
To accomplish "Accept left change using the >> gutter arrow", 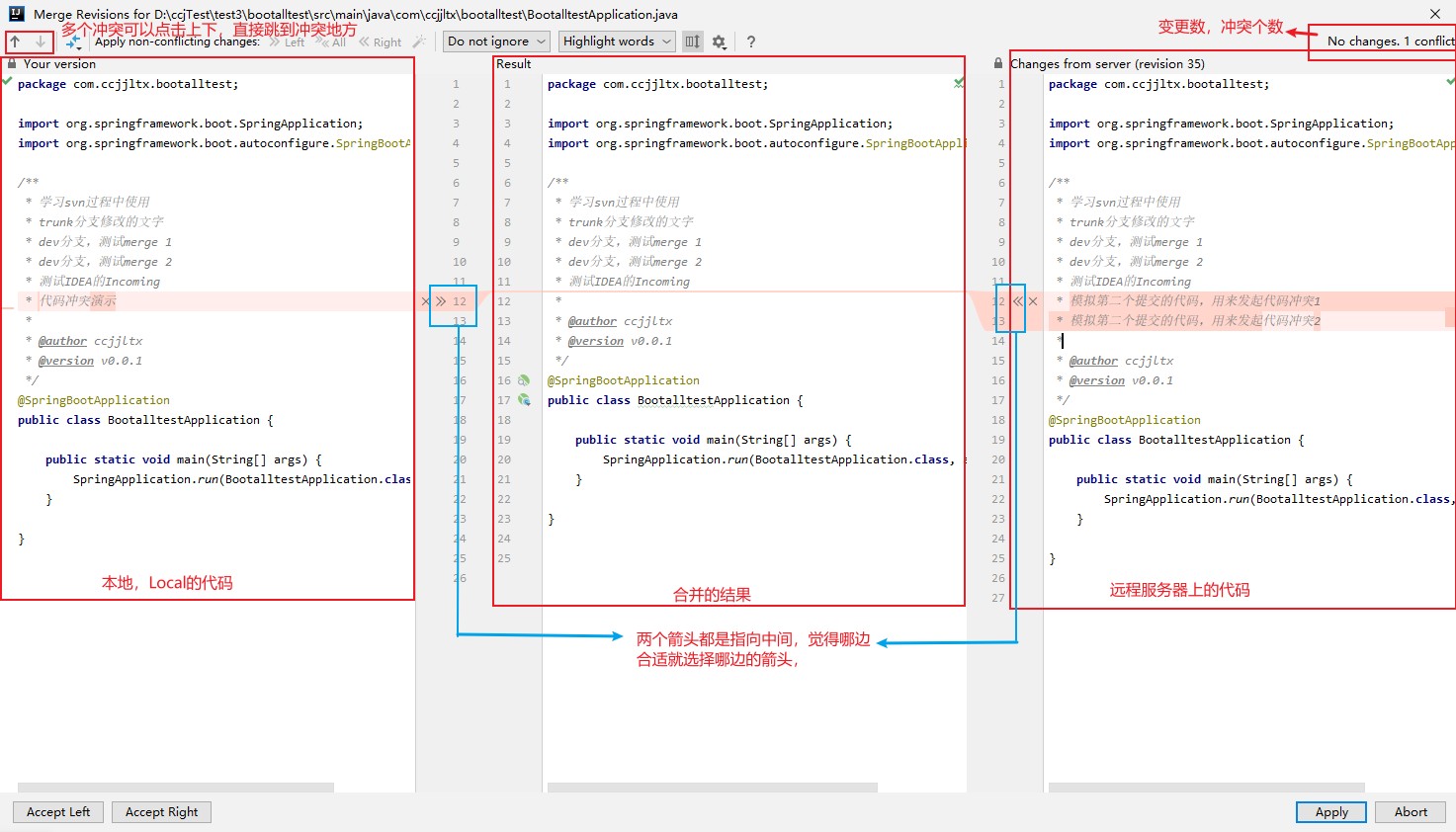I will (x=441, y=301).
